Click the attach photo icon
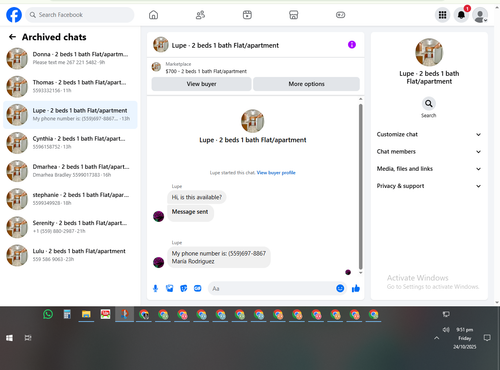Viewport: 500px width, 370px height. point(170,288)
